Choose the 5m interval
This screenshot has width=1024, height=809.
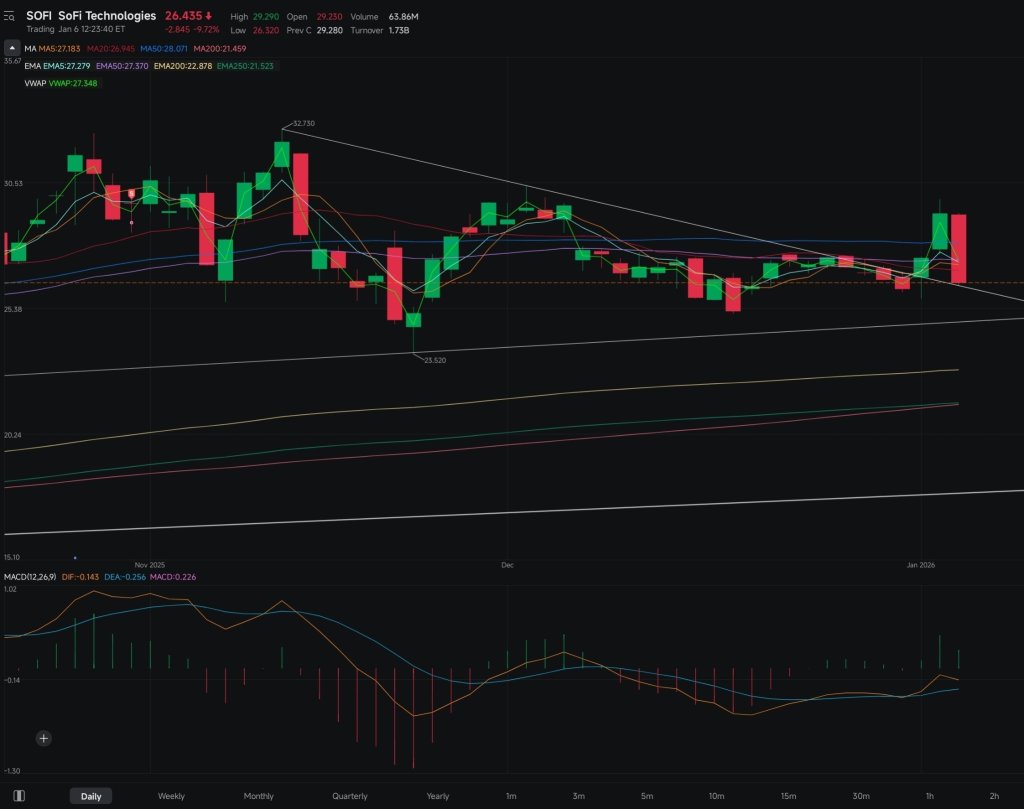tap(647, 796)
